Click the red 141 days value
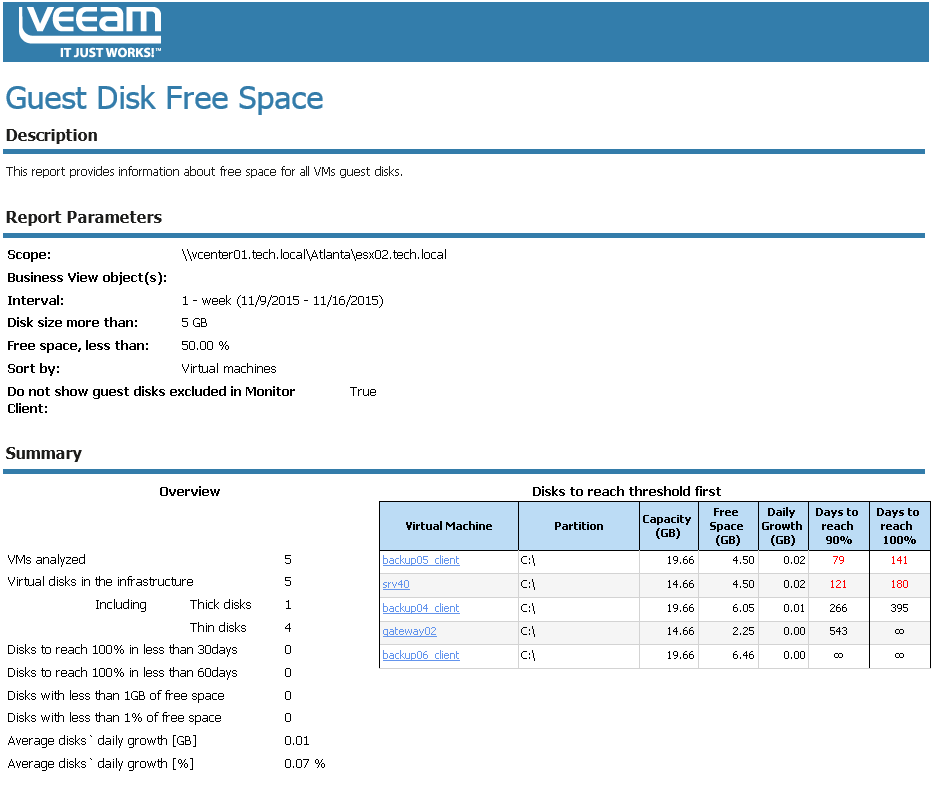The image size is (933, 790). (x=899, y=560)
